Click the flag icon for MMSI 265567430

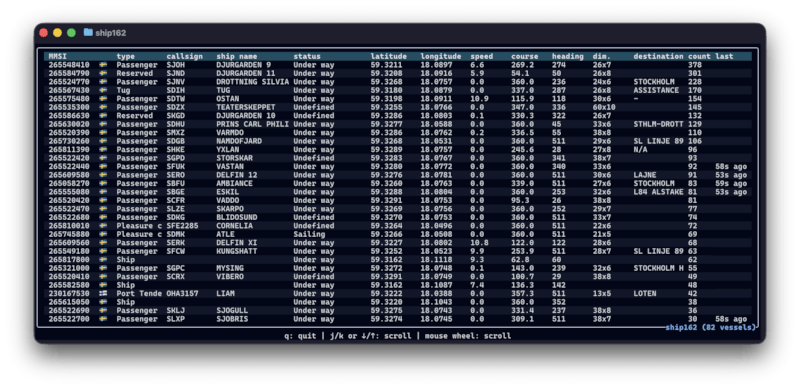pyautogui.click(x=103, y=90)
